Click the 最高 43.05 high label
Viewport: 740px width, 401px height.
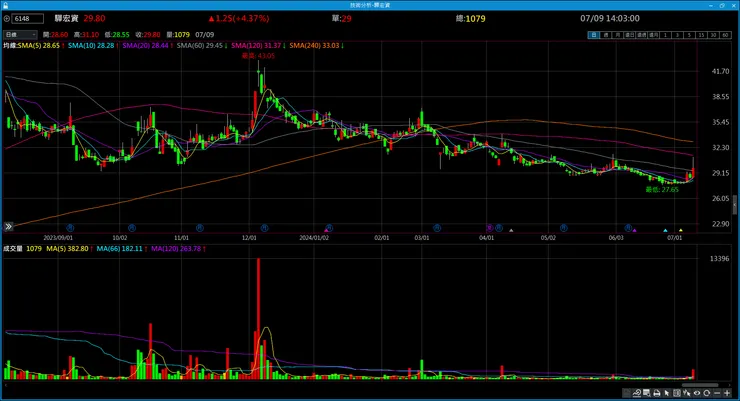click(x=258, y=56)
